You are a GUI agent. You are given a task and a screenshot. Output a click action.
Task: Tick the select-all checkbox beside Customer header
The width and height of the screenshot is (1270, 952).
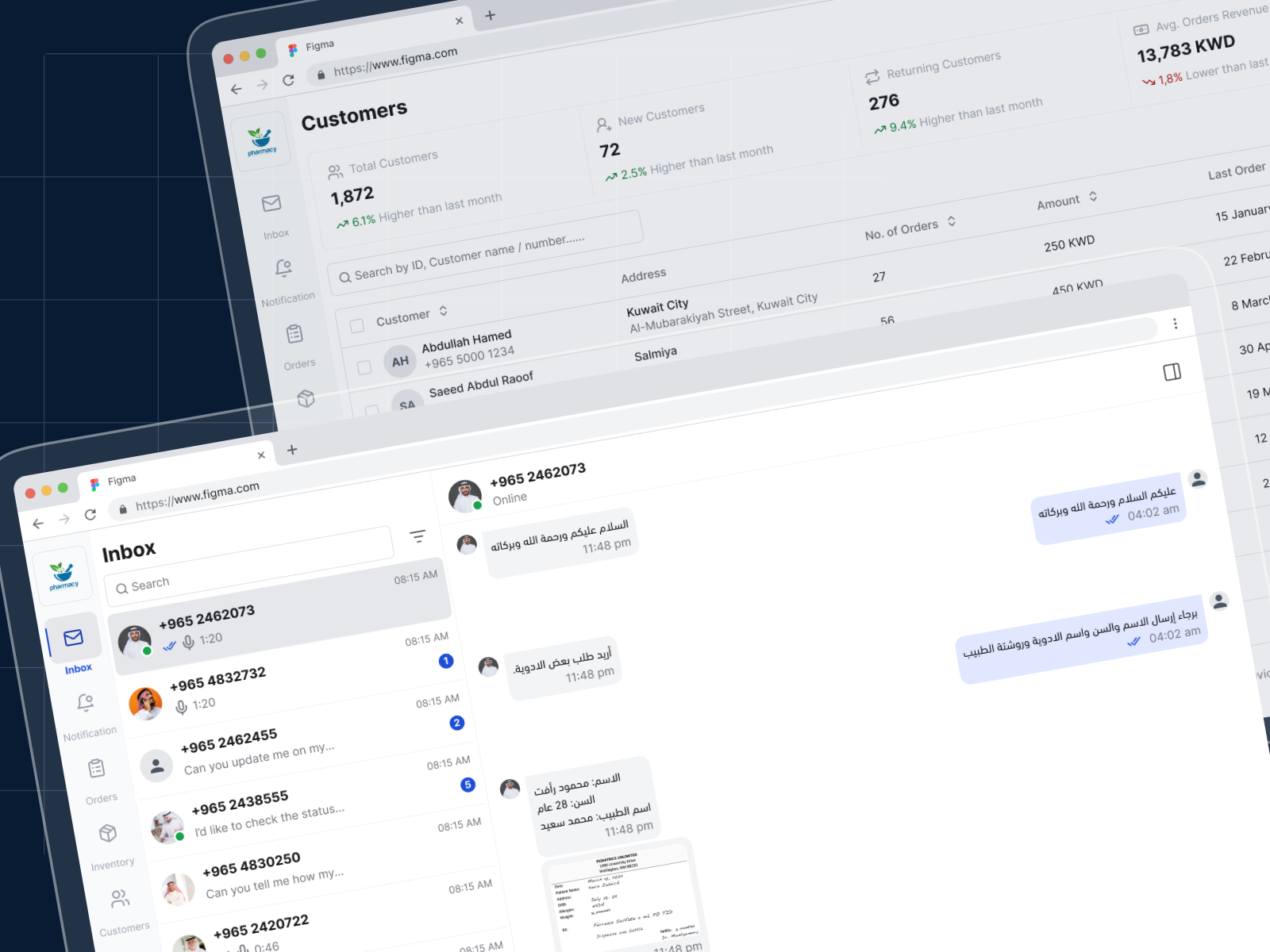(357, 326)
